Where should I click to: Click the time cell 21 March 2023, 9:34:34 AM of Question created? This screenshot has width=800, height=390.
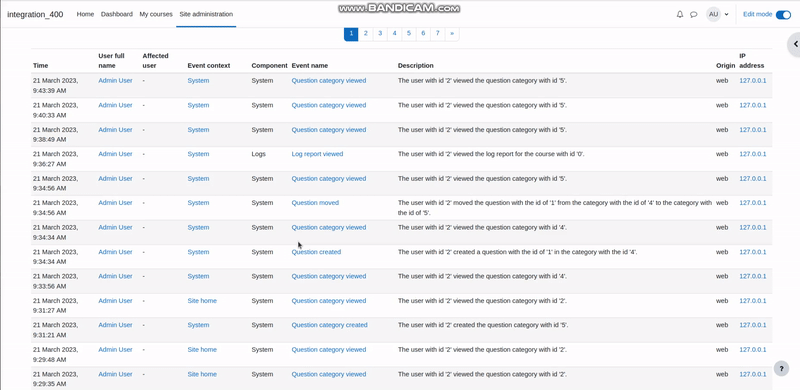click(x=56, y=257)
